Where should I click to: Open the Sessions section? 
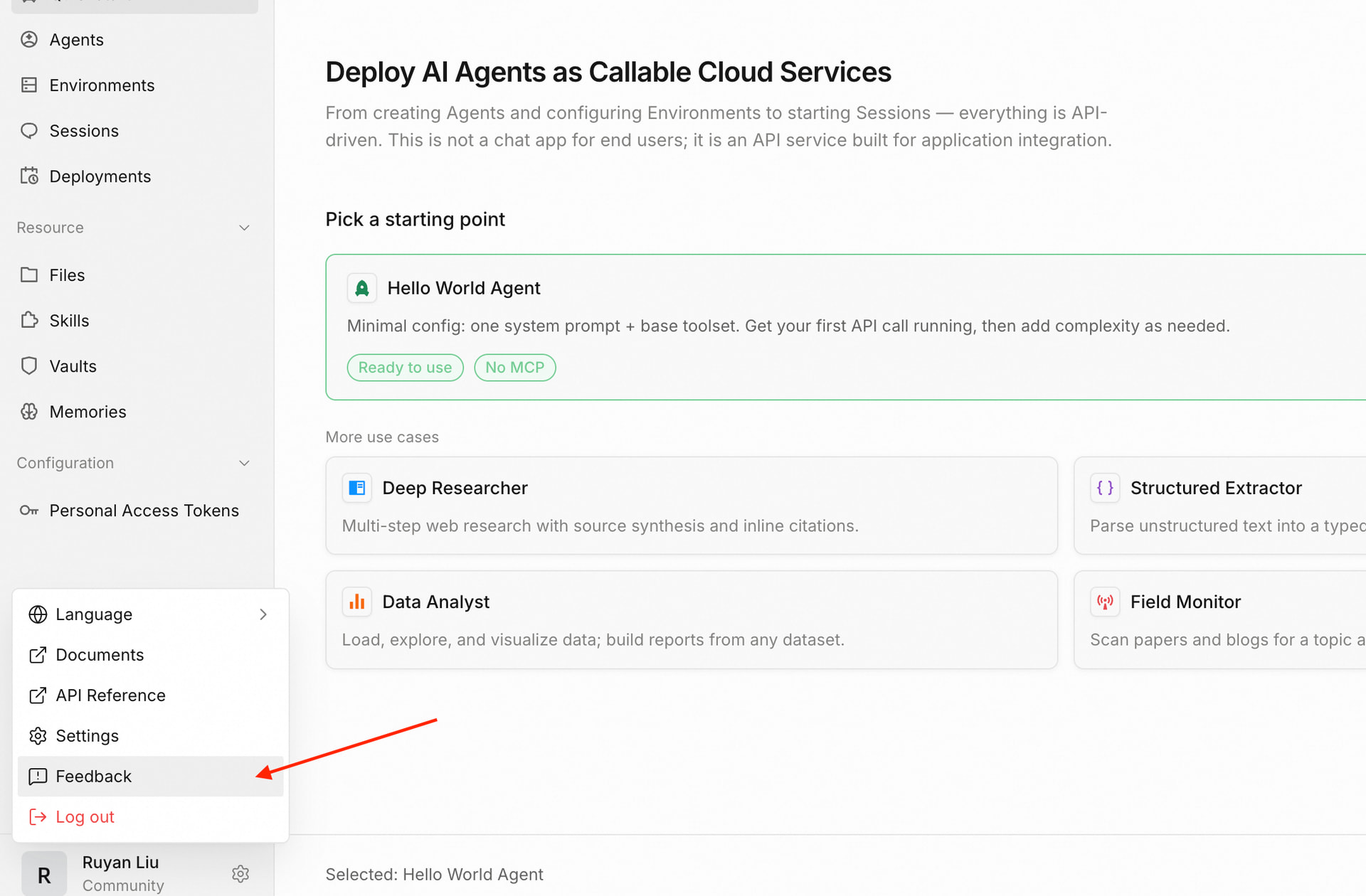click(135, 131)
